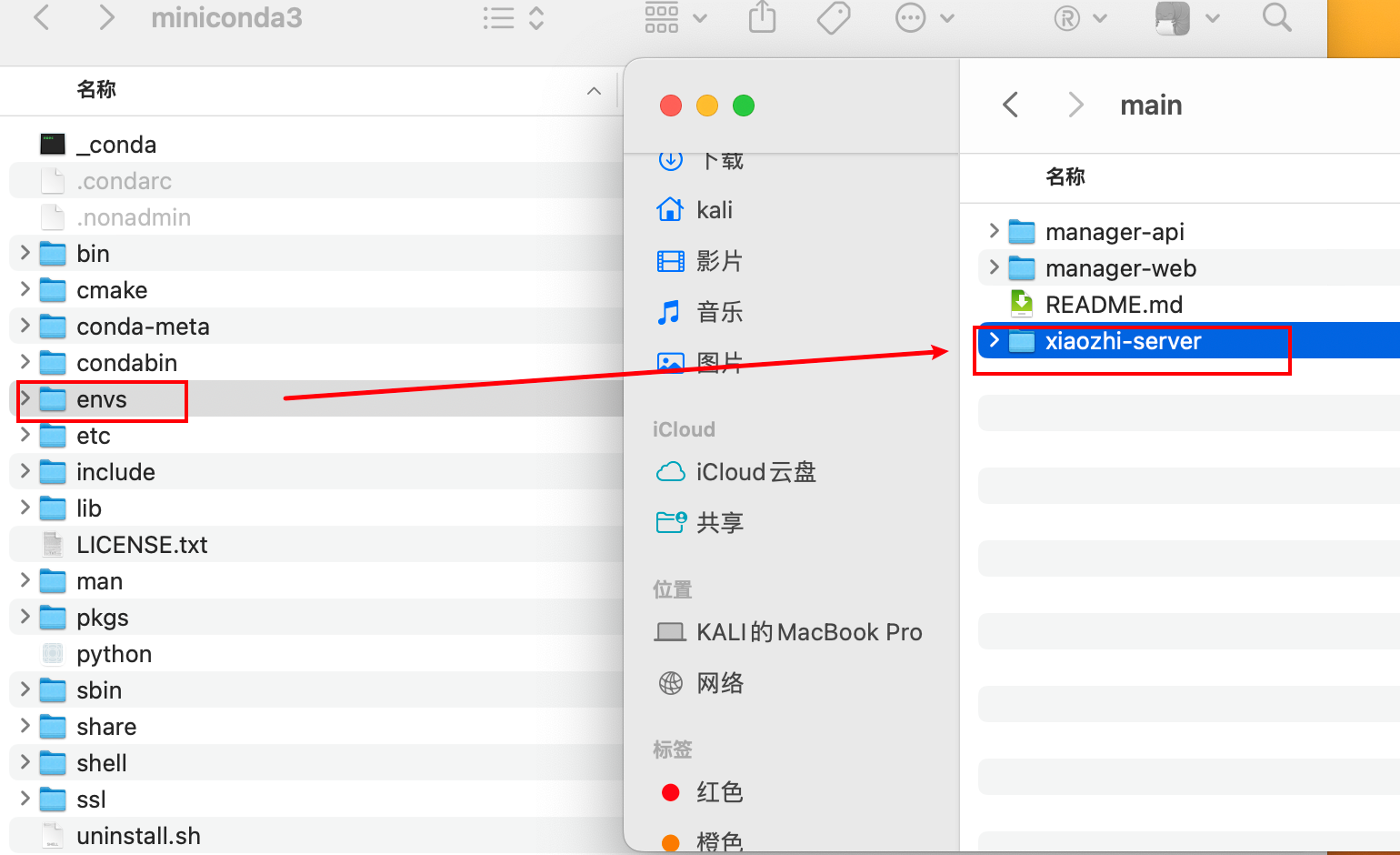Screen dimensions: 1400x855
Task: Select the envs folder icon
Action: coord(53,399)
